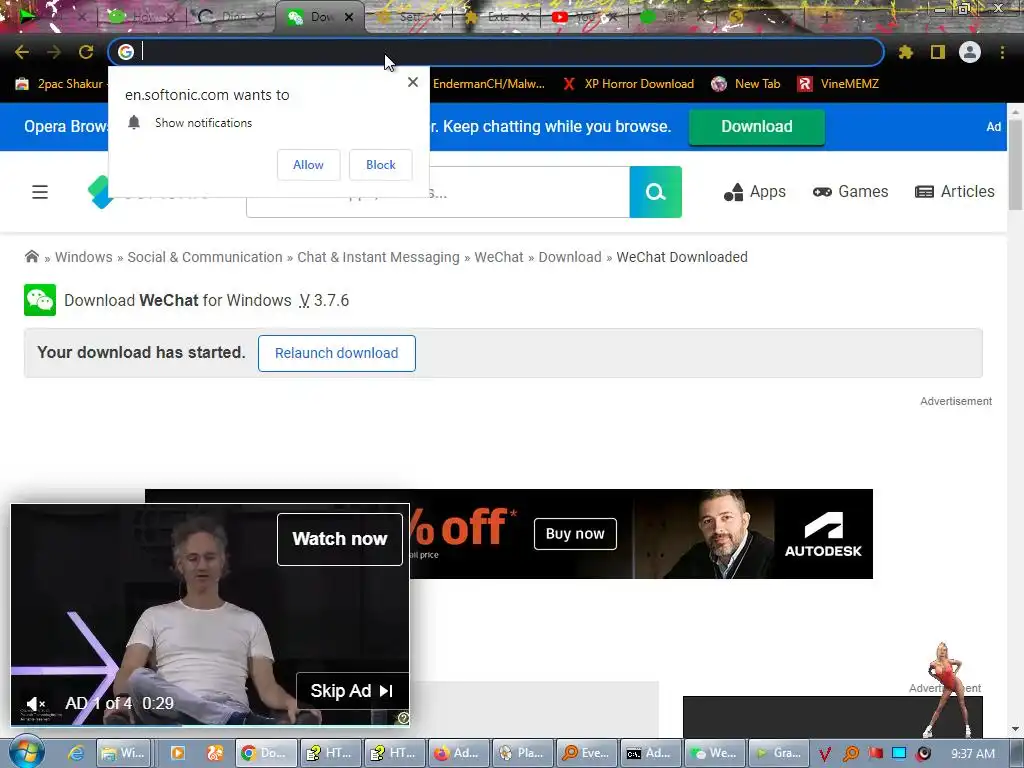
Task: Reload the page with the refresh icon
Action: [86, 52]
